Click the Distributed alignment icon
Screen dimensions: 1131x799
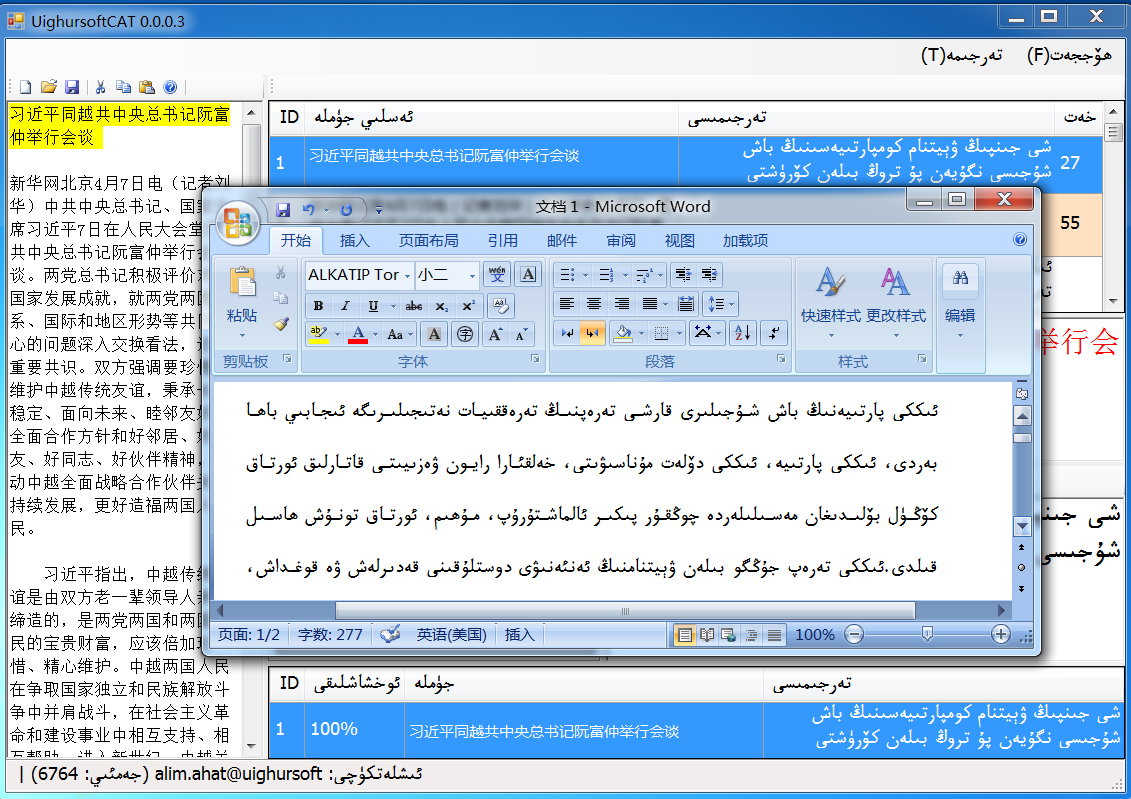click(x=686, y=304)
